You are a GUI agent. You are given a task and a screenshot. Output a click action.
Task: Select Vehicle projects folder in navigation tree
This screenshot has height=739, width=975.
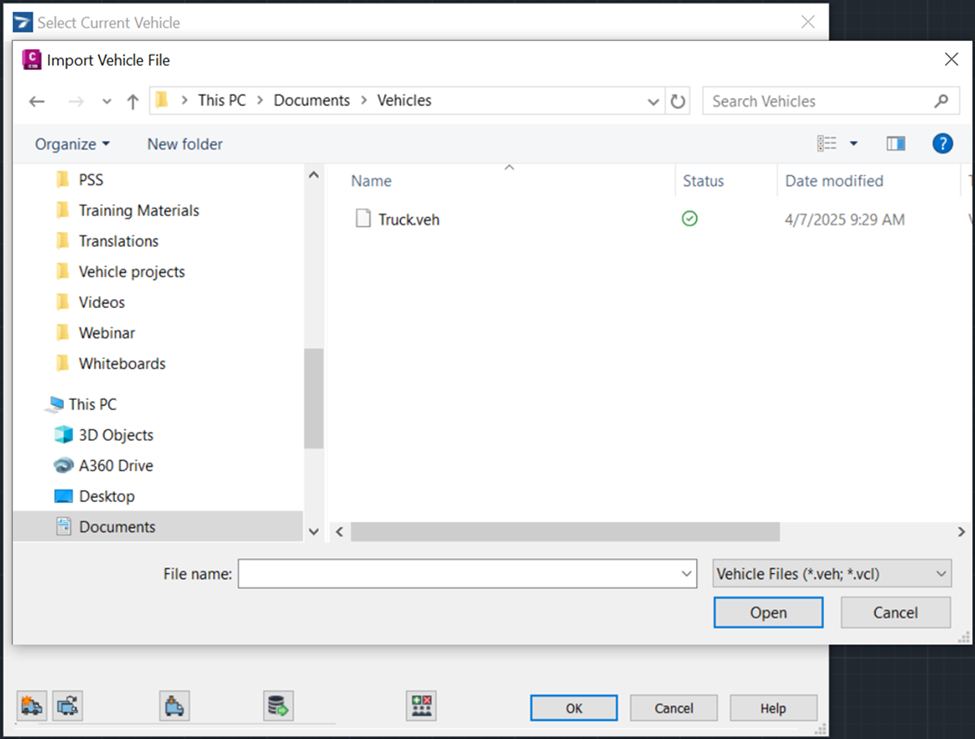click(131, 272)
